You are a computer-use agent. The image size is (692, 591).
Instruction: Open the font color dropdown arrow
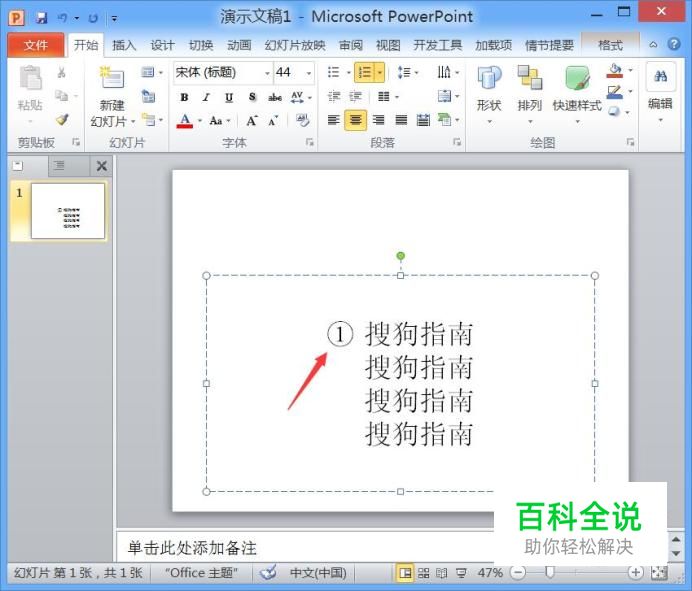(x=199, y=120)
